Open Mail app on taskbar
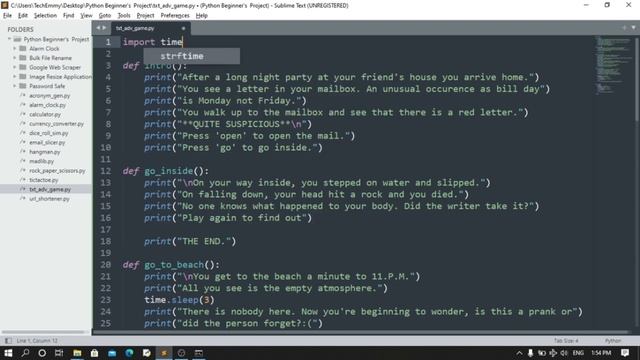The image size is (640, 360). tap(112, 353)
